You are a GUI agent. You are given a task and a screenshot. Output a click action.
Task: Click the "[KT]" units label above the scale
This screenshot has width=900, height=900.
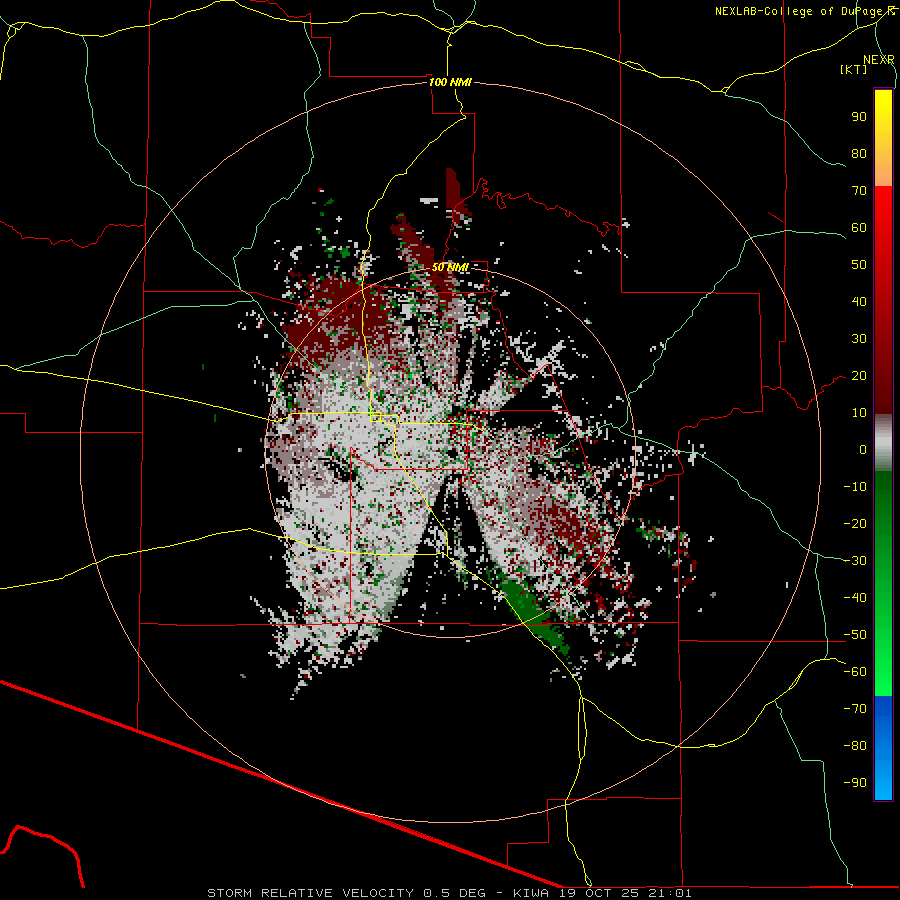coord(854,69)
